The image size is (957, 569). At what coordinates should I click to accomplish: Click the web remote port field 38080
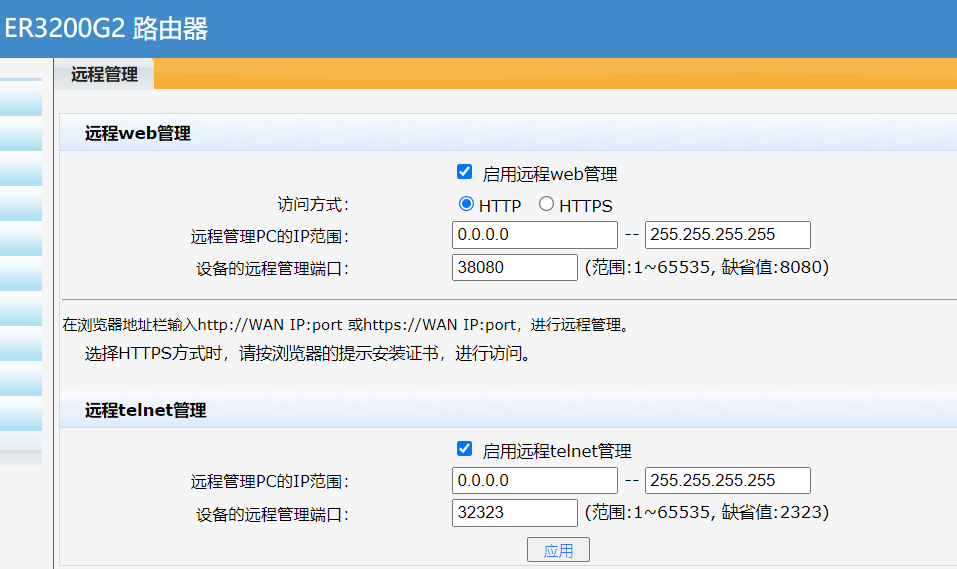point(515,267)
